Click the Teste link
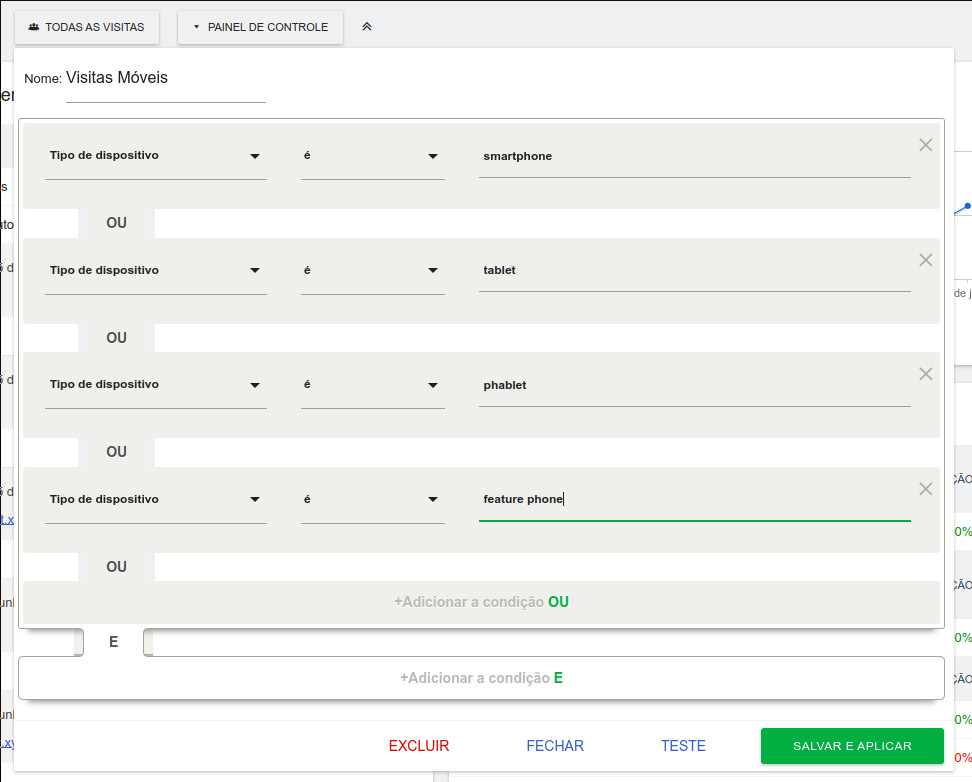Image resolution: width=972 pixels, height=782 pixels. coord(683,746)
